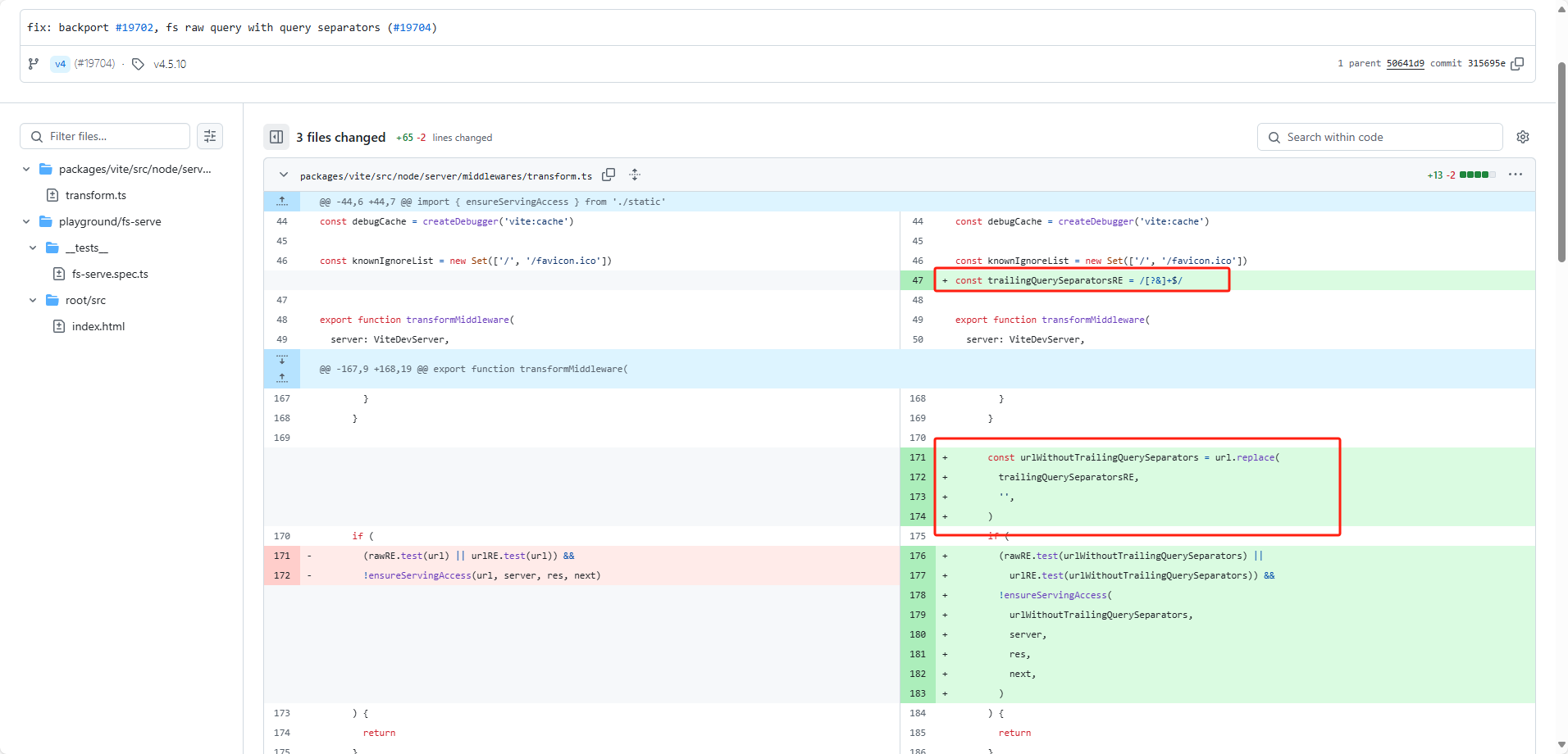Click the scroll-down arrow of scrollbar
The image size is (1568, 754).
point(1561,745)
